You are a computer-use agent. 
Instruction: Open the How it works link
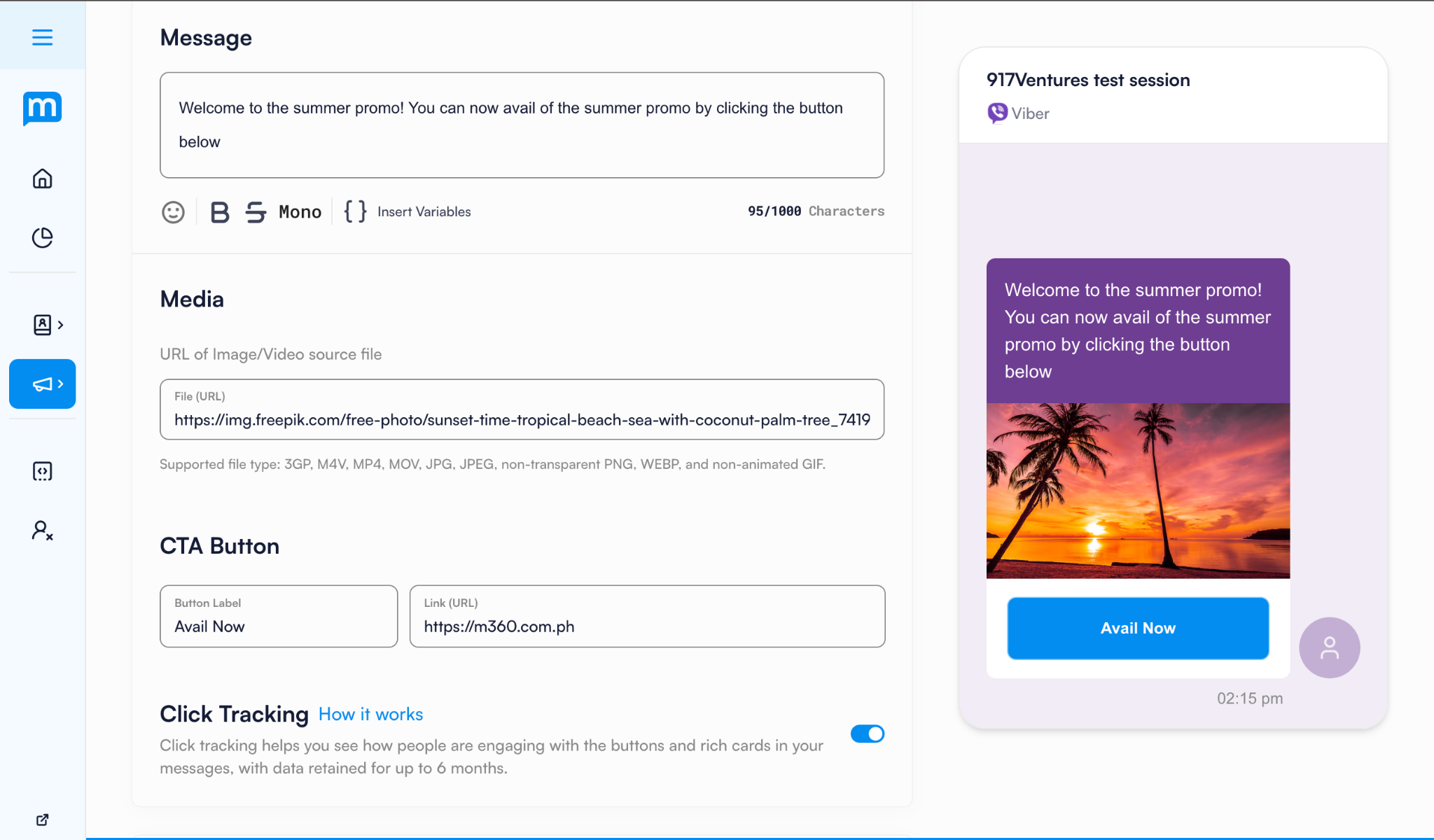tap(370, 714)
